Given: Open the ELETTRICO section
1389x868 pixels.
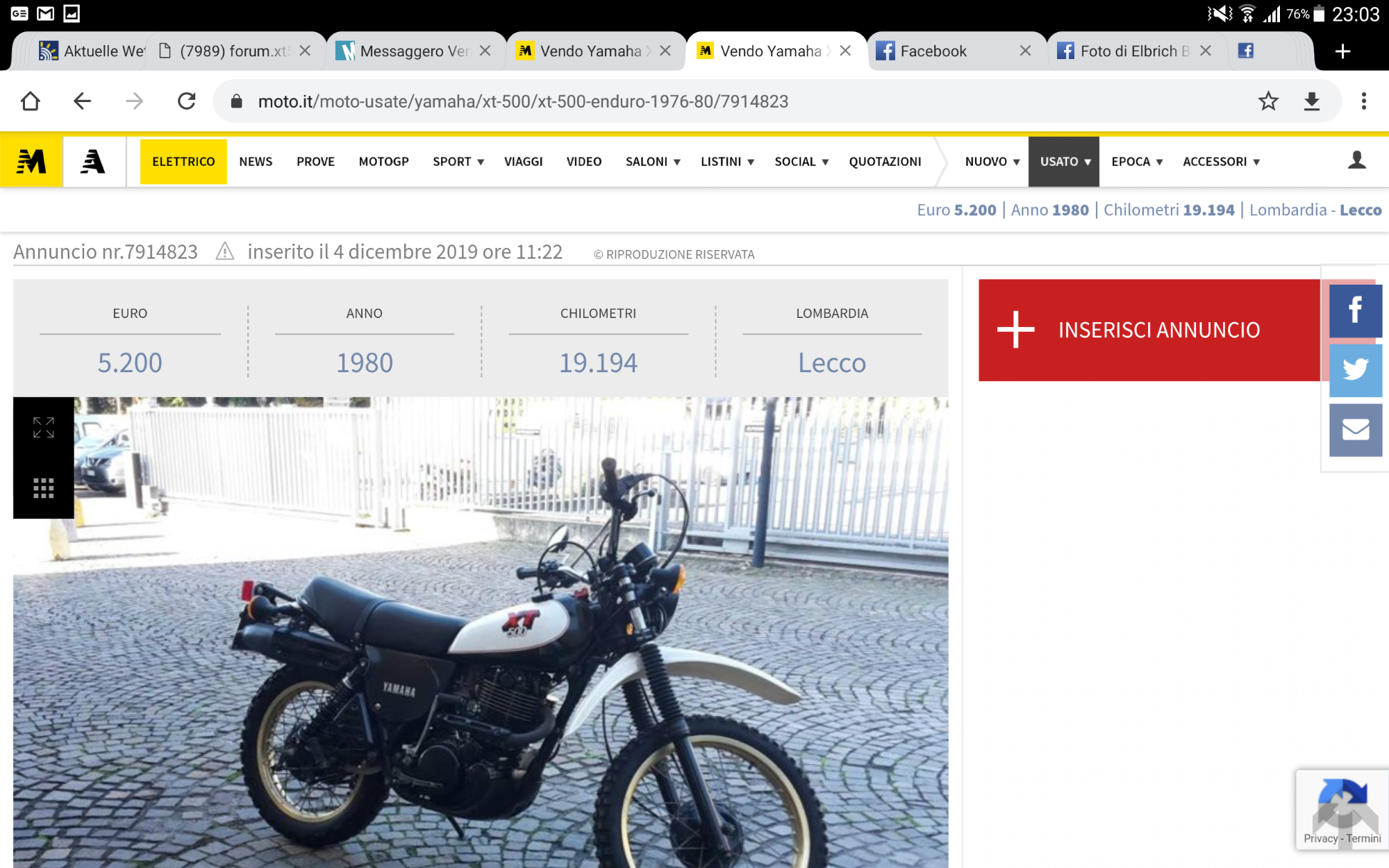Looking at the screenshot, I should pyautogui.click(x=183, y=162).
